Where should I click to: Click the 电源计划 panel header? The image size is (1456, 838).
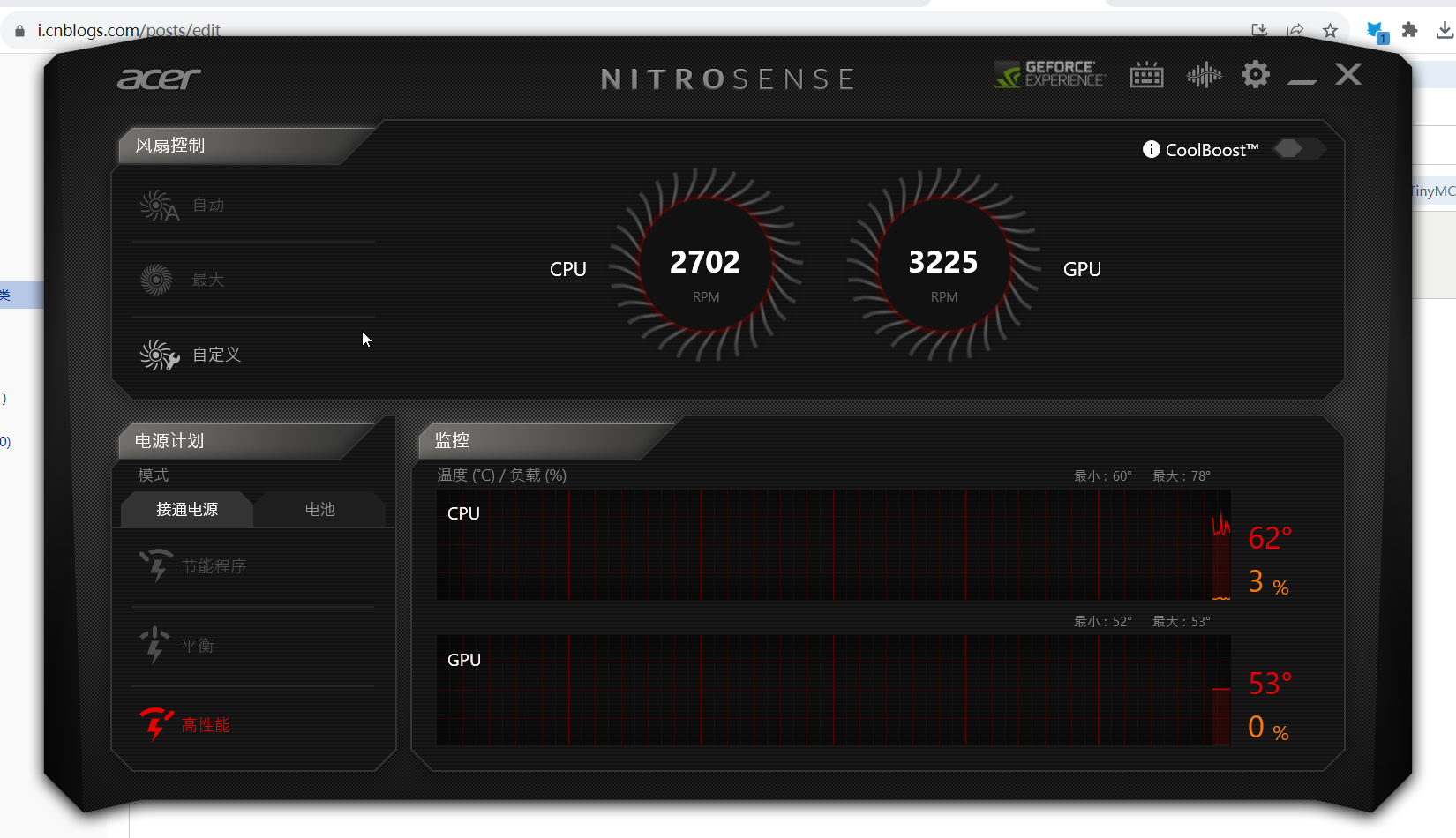(247, 441)
